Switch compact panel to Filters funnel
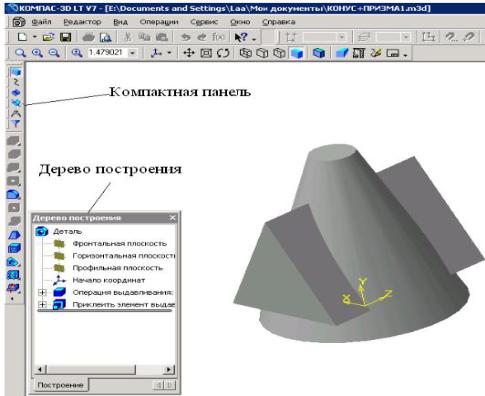This screenshot has height=396, width=485. coord(15,124)
